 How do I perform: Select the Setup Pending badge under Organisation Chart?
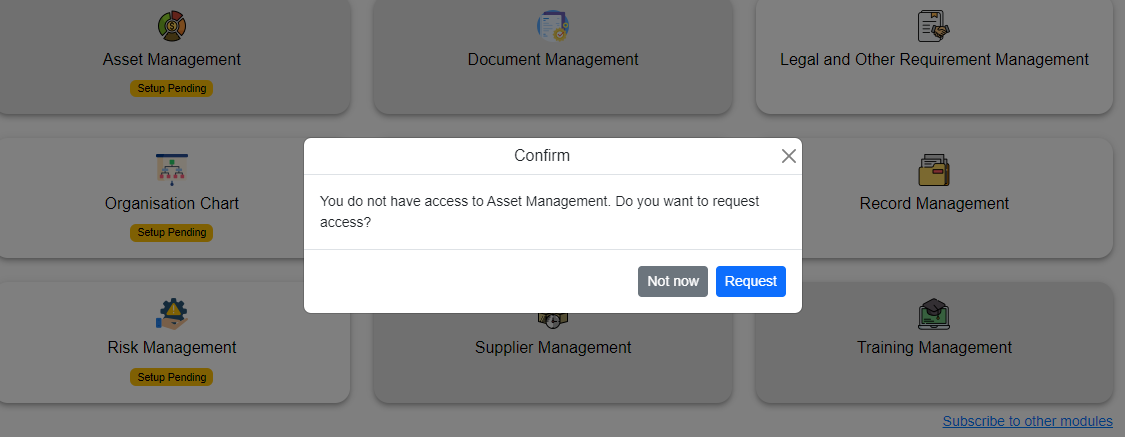(172, 232)
